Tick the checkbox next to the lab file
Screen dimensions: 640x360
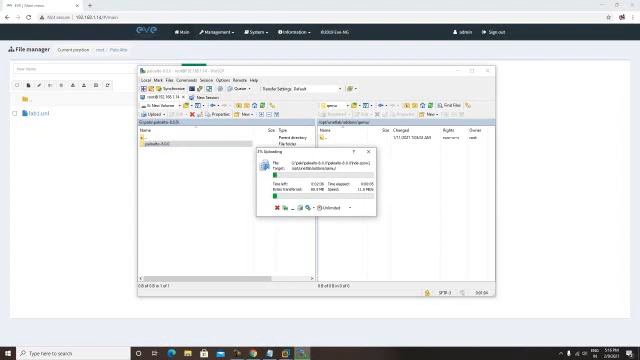(15, 113)
